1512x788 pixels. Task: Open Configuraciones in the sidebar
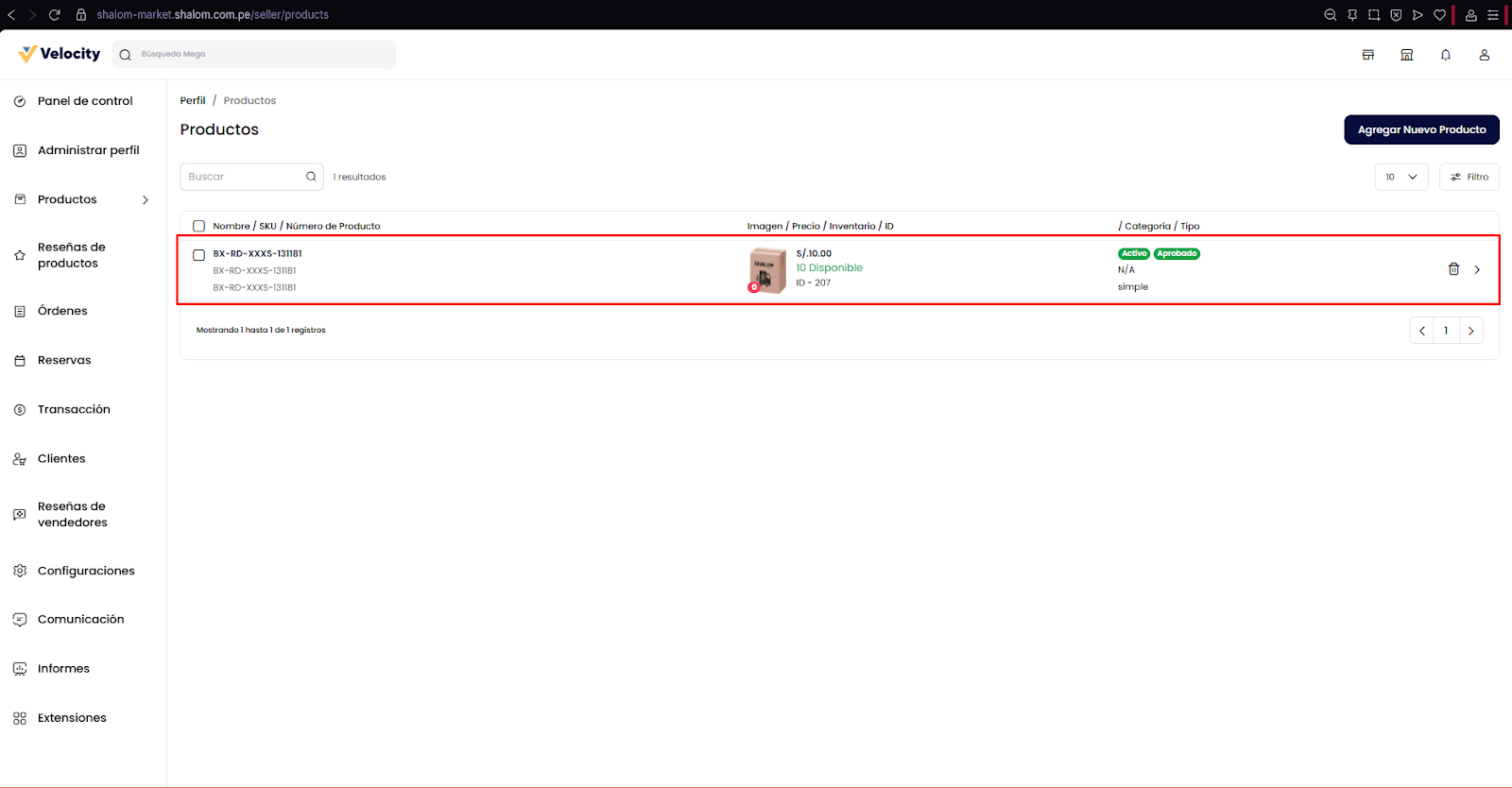pyautogui.click(x=86, y=571)
